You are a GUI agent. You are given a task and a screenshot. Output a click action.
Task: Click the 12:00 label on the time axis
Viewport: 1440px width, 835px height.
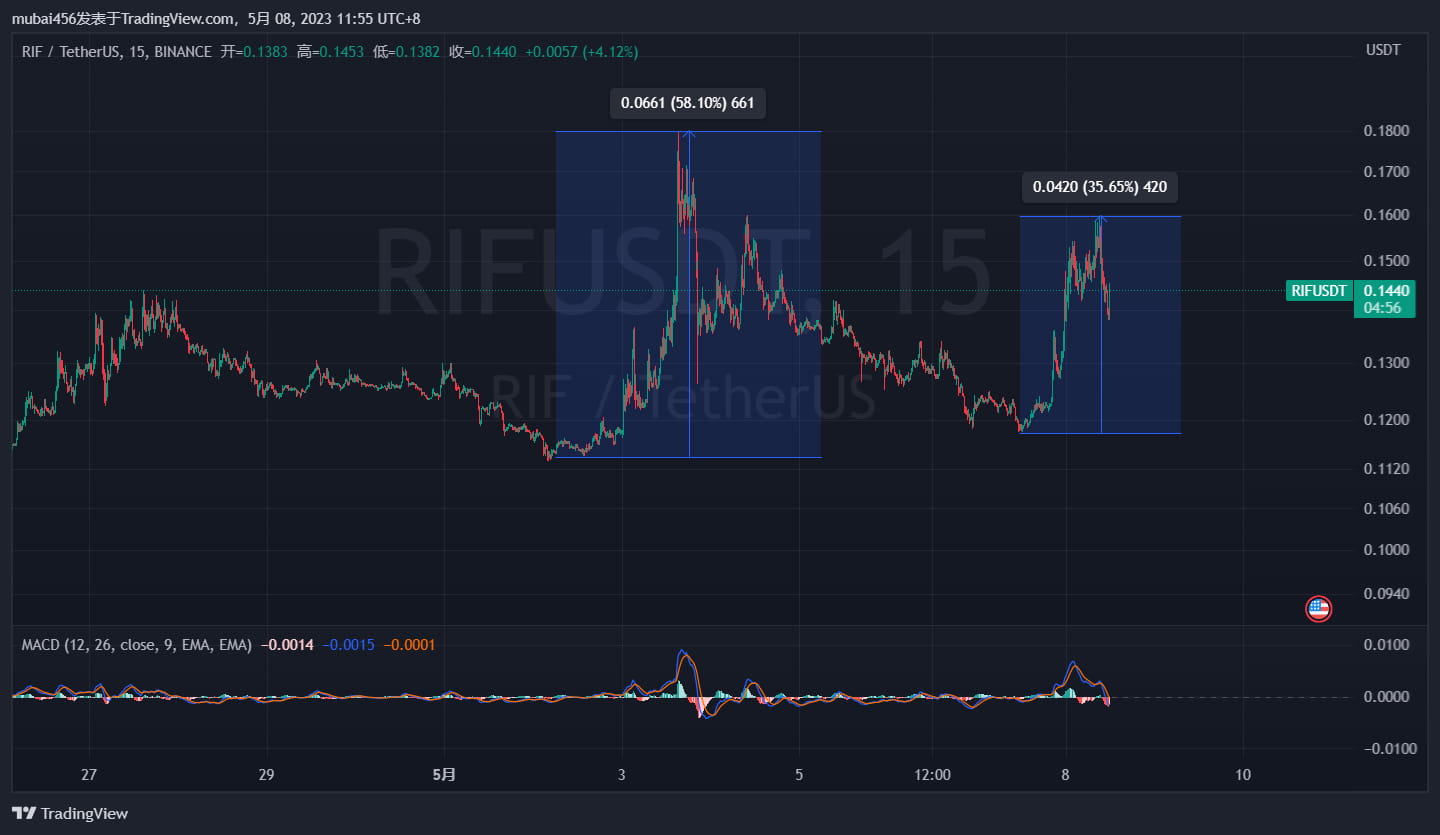(x=932, y=774)
